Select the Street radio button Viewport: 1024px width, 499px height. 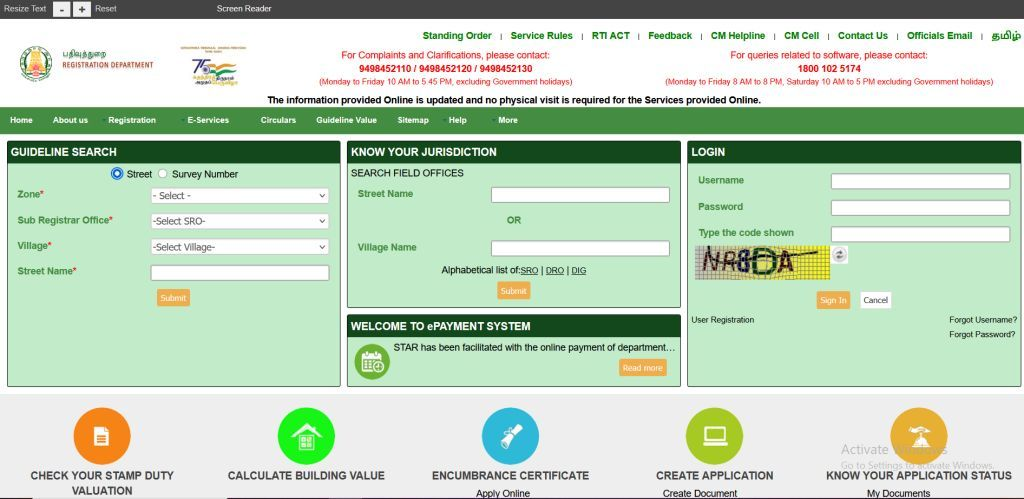tap(117, 174)
